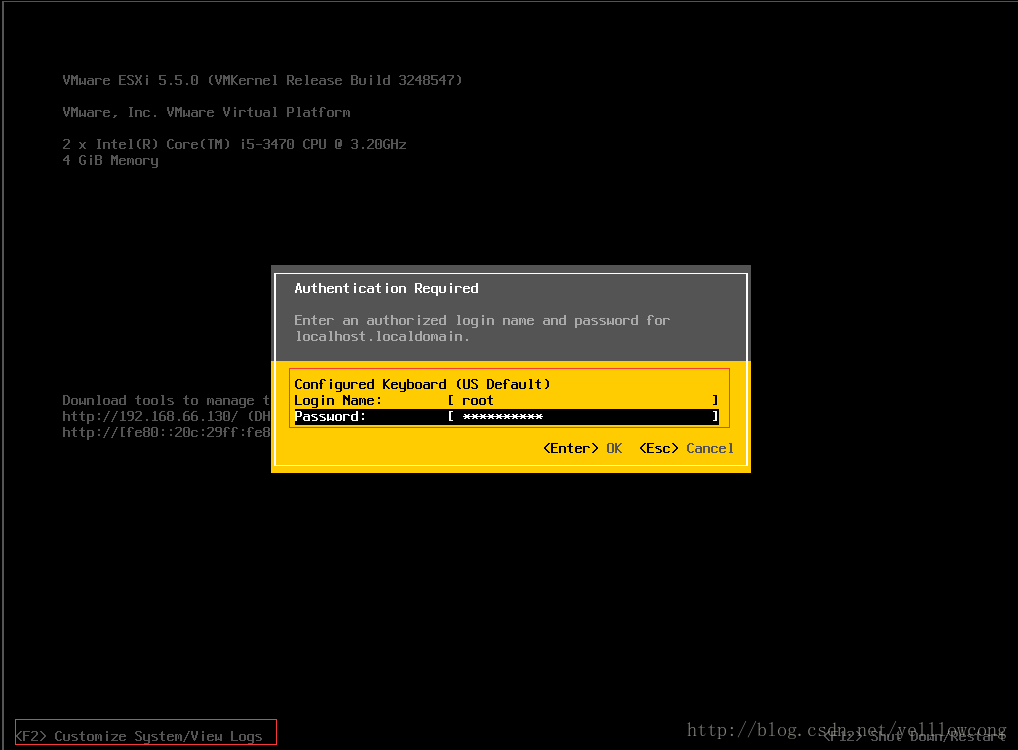This screenshot has height=750, width=1018.
Task: Click the Login Name input field
Action: click(583, 400)
